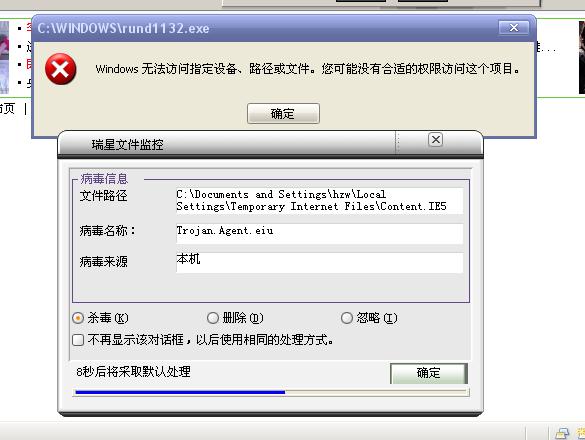Click the network icon in the system tray

coord(562,433)
